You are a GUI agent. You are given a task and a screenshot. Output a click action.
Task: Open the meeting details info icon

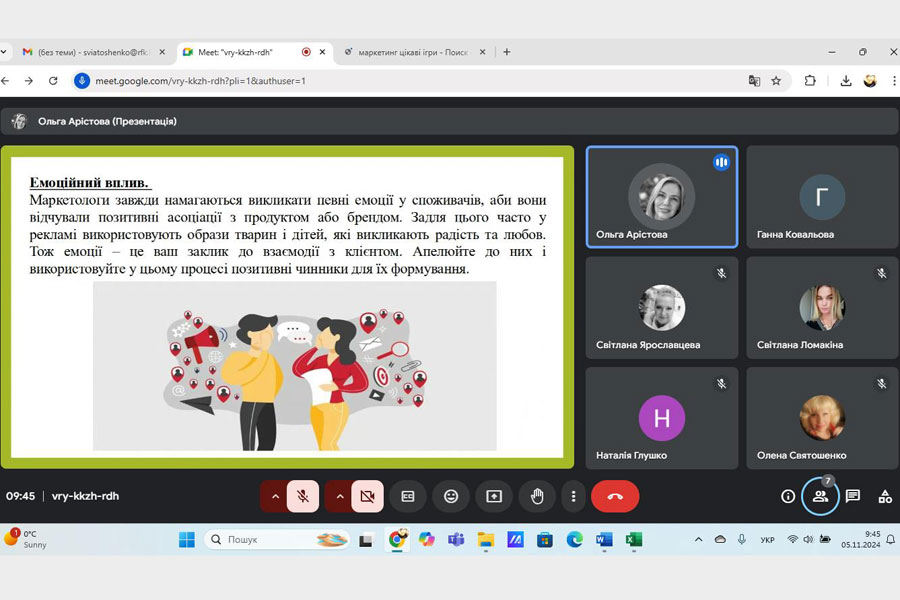(x=788, y=496)
